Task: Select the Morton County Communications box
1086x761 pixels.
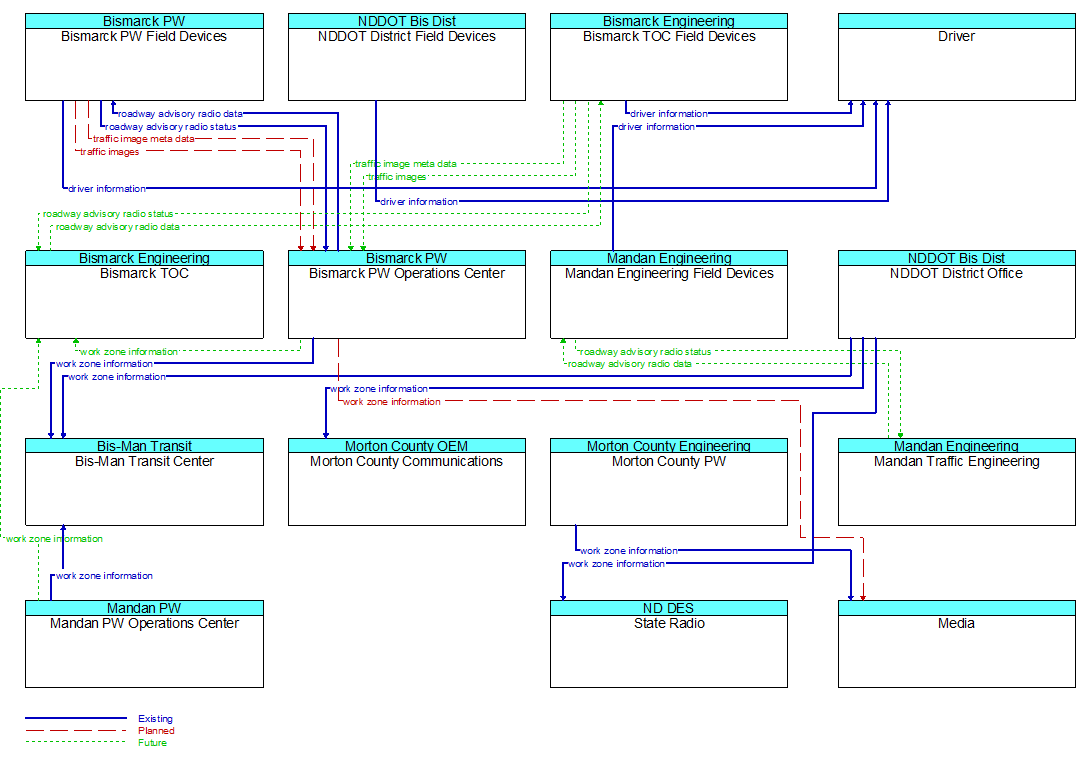Action: click(407, 482)
